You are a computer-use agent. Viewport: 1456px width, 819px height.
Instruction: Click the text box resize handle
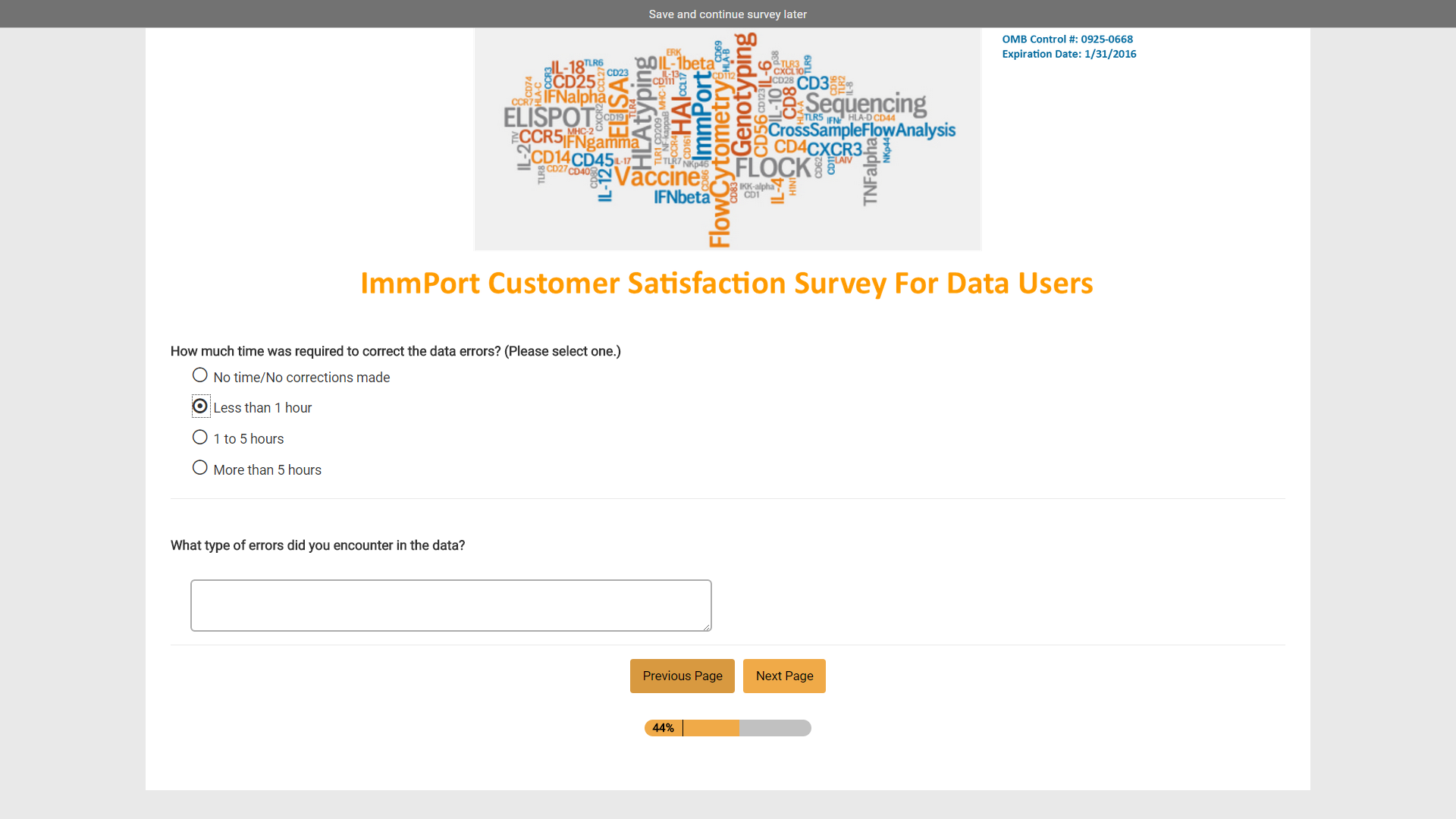click(707, 626)
